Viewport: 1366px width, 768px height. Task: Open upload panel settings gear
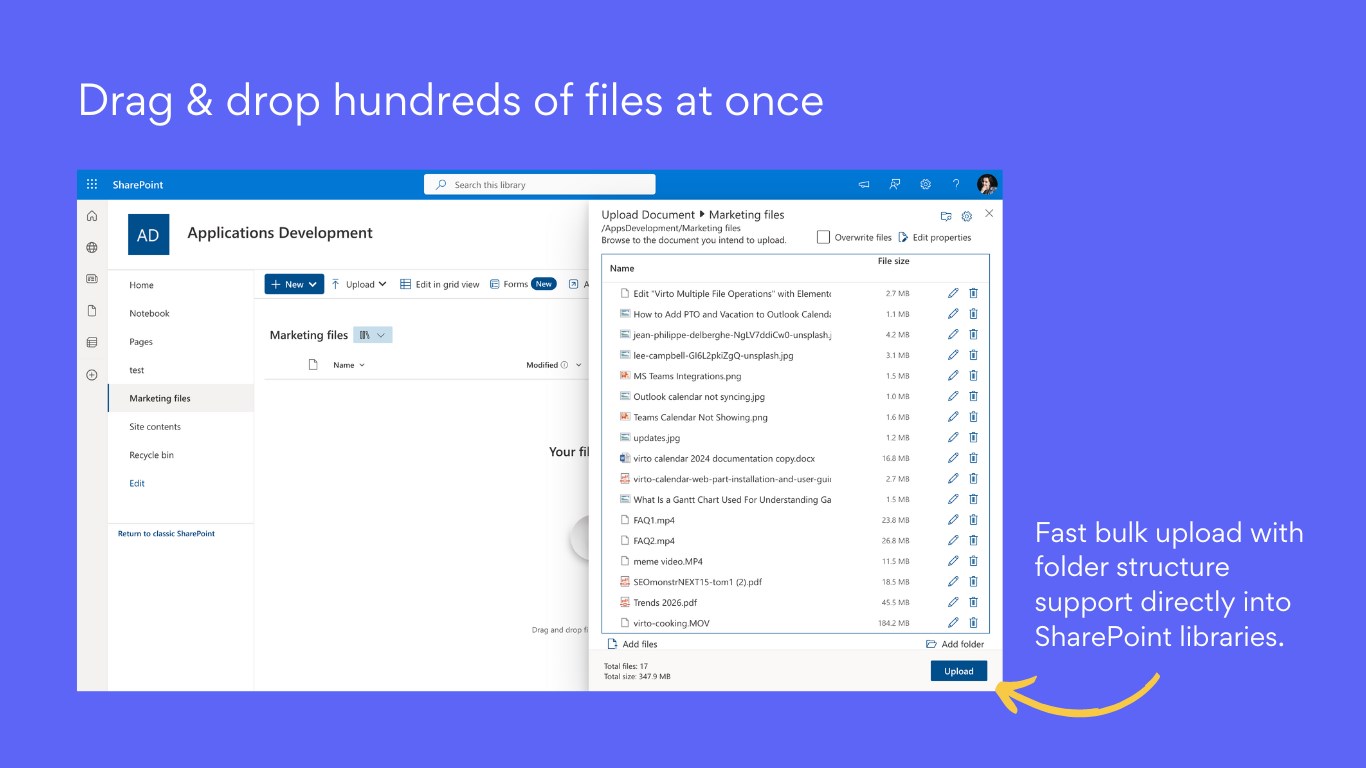(967, 216)
